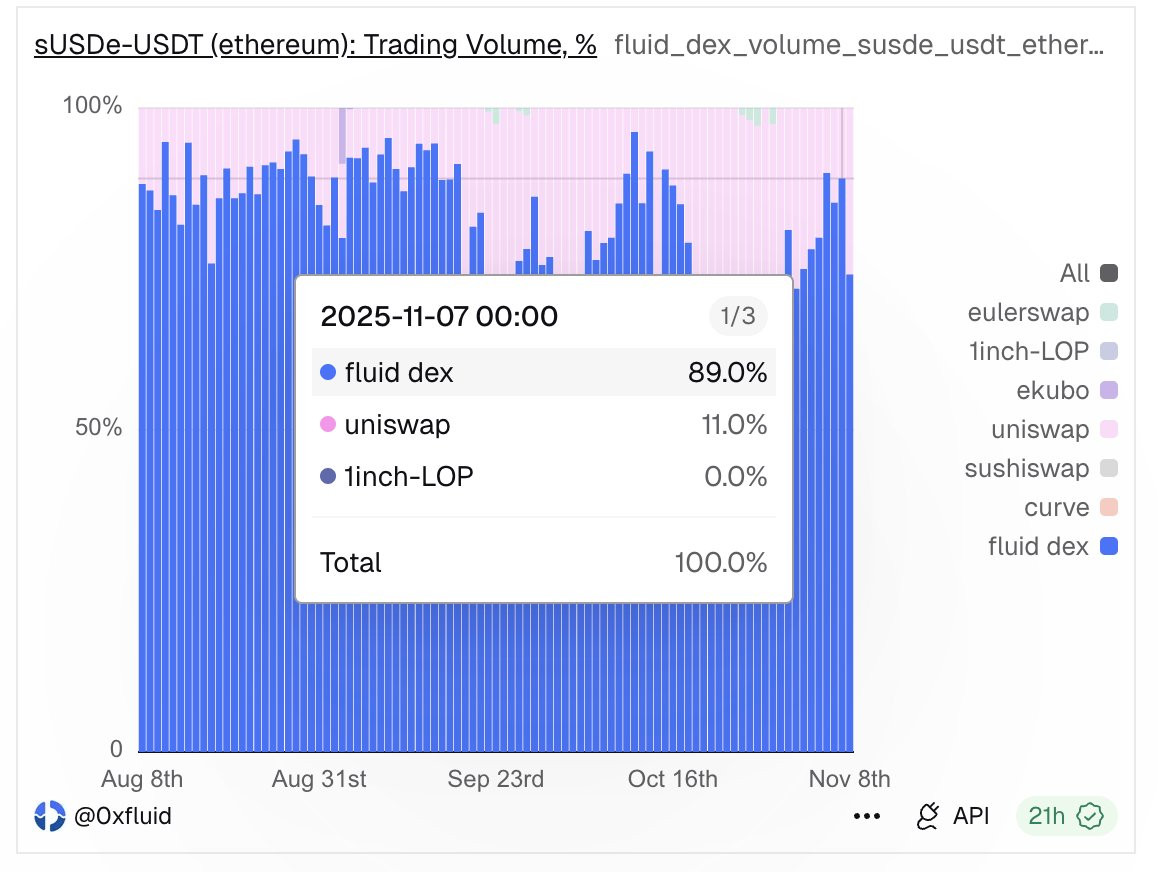Image resolution: width=1158 pixels, height=872 pixels.
Task: Click the fluid_dex_volume_susde_usdt query name
Action: (859, 45)
